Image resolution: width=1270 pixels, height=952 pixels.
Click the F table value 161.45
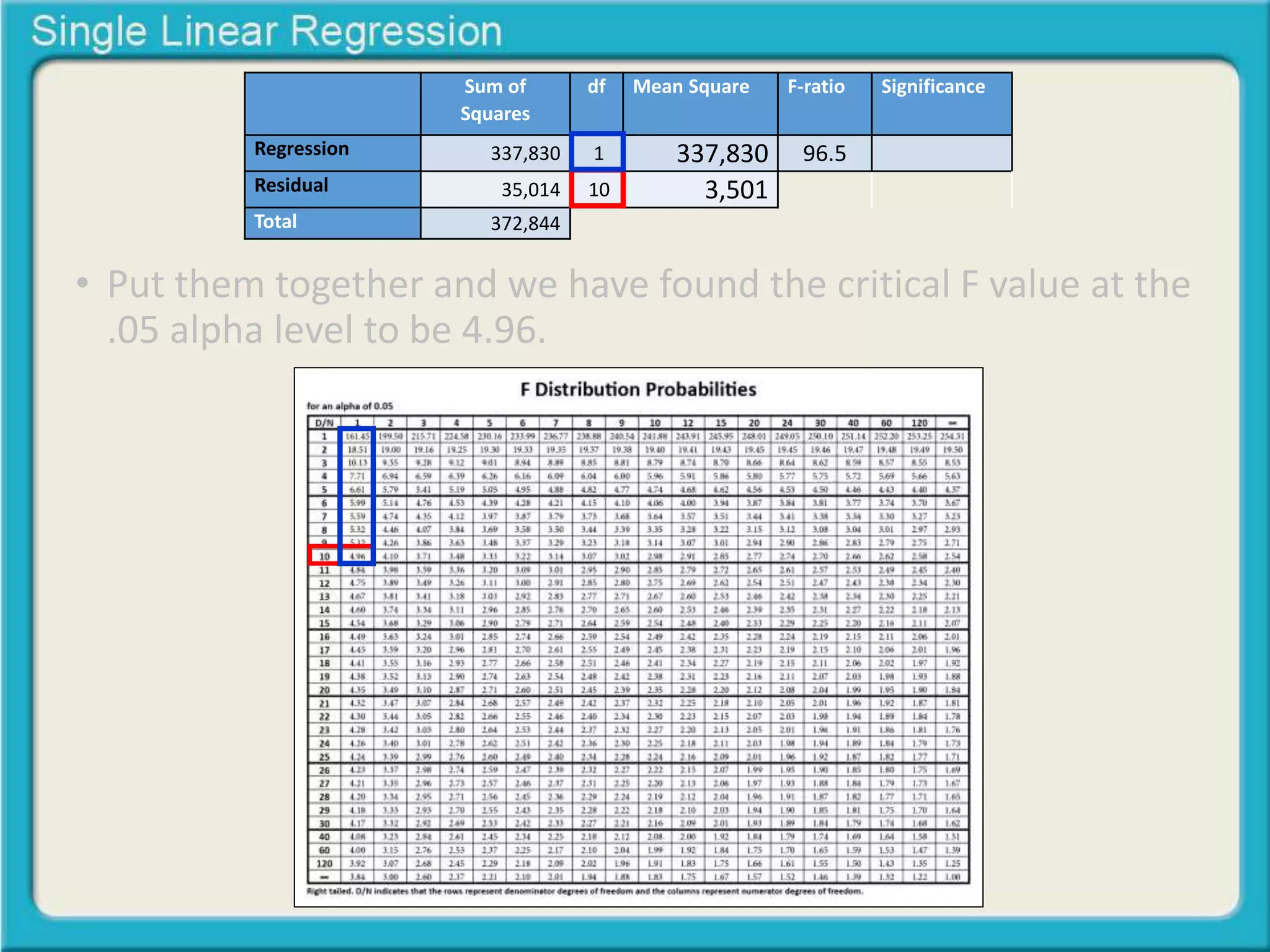[x=357, y=436]
